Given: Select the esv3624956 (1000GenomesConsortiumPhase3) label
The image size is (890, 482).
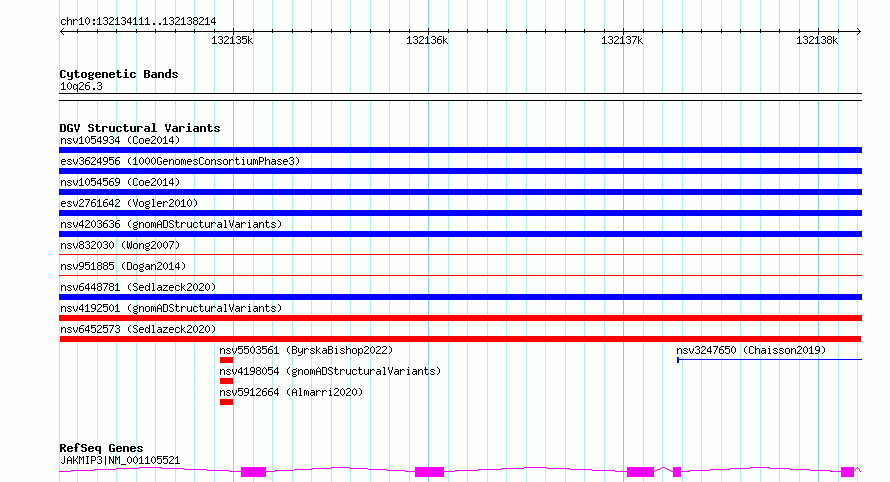Looking at the screenshot, I should click(180, 161).
